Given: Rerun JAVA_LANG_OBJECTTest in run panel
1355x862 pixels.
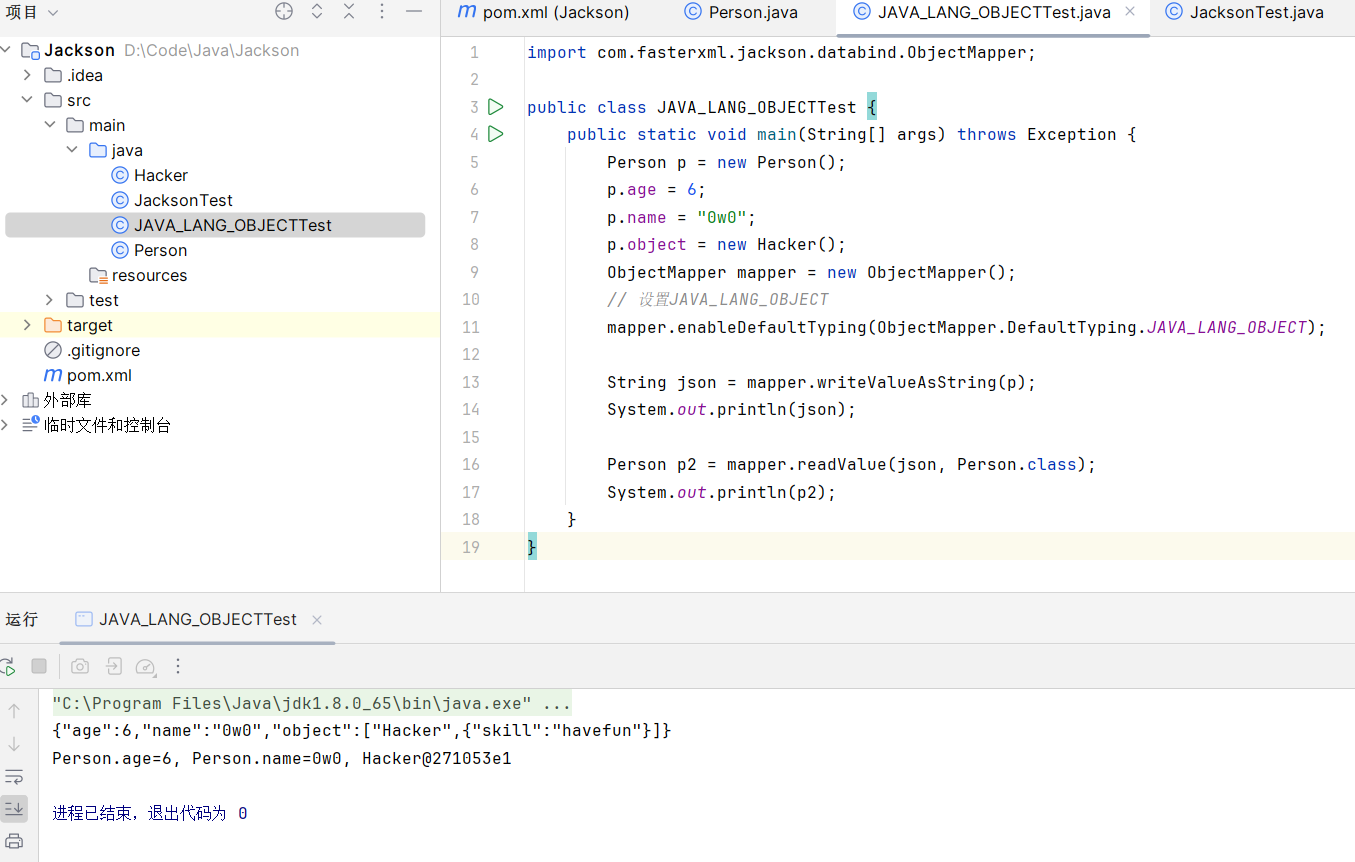Looking at the screenshot, I should pos(7,666).
